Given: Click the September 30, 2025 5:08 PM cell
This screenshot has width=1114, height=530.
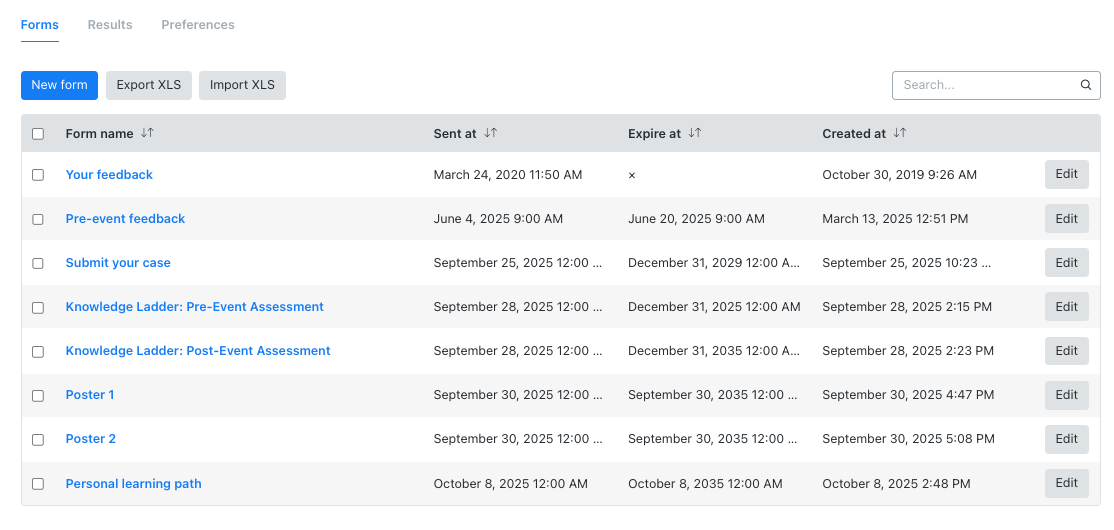Looking at the screenshot, I should [x=909, y=439].
